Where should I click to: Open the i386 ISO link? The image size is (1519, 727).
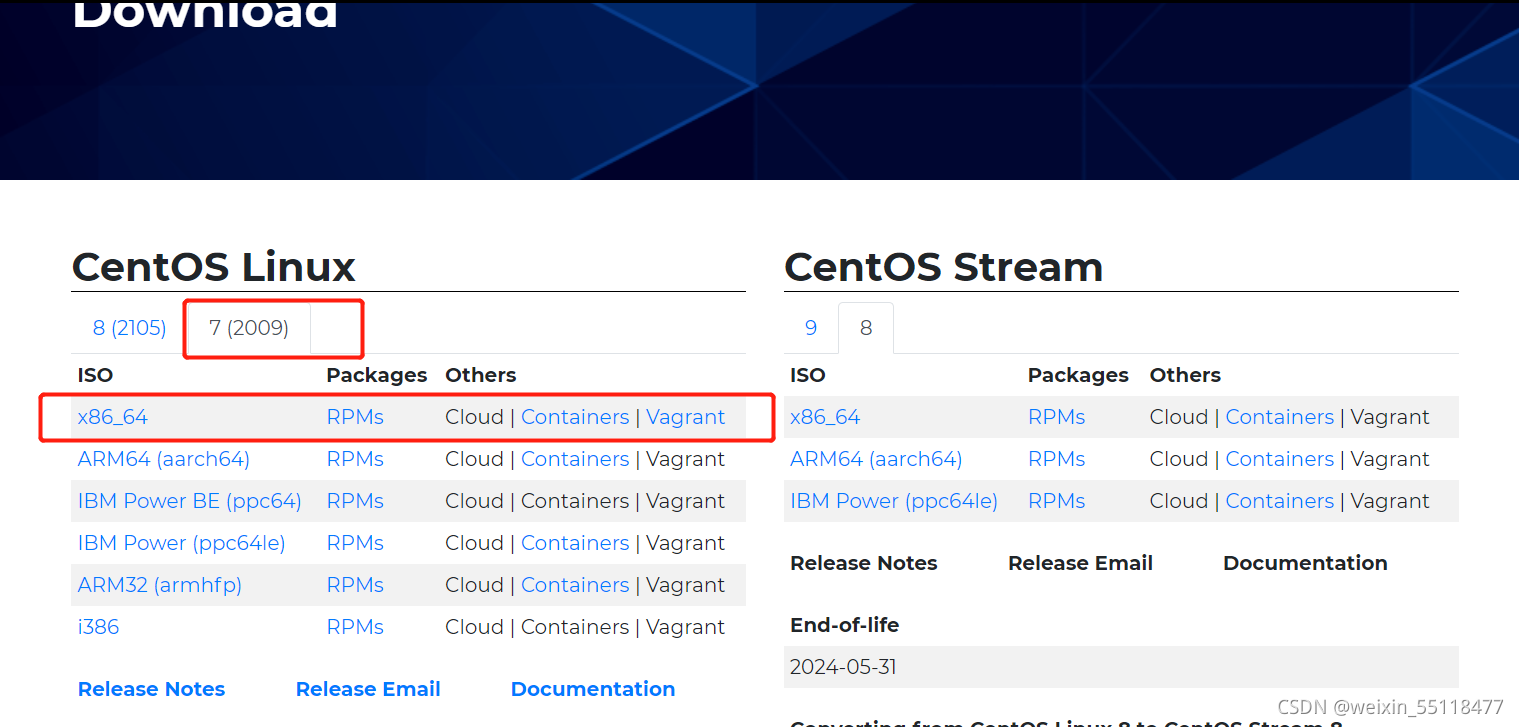pyautogui.click(x=98, y=627)
